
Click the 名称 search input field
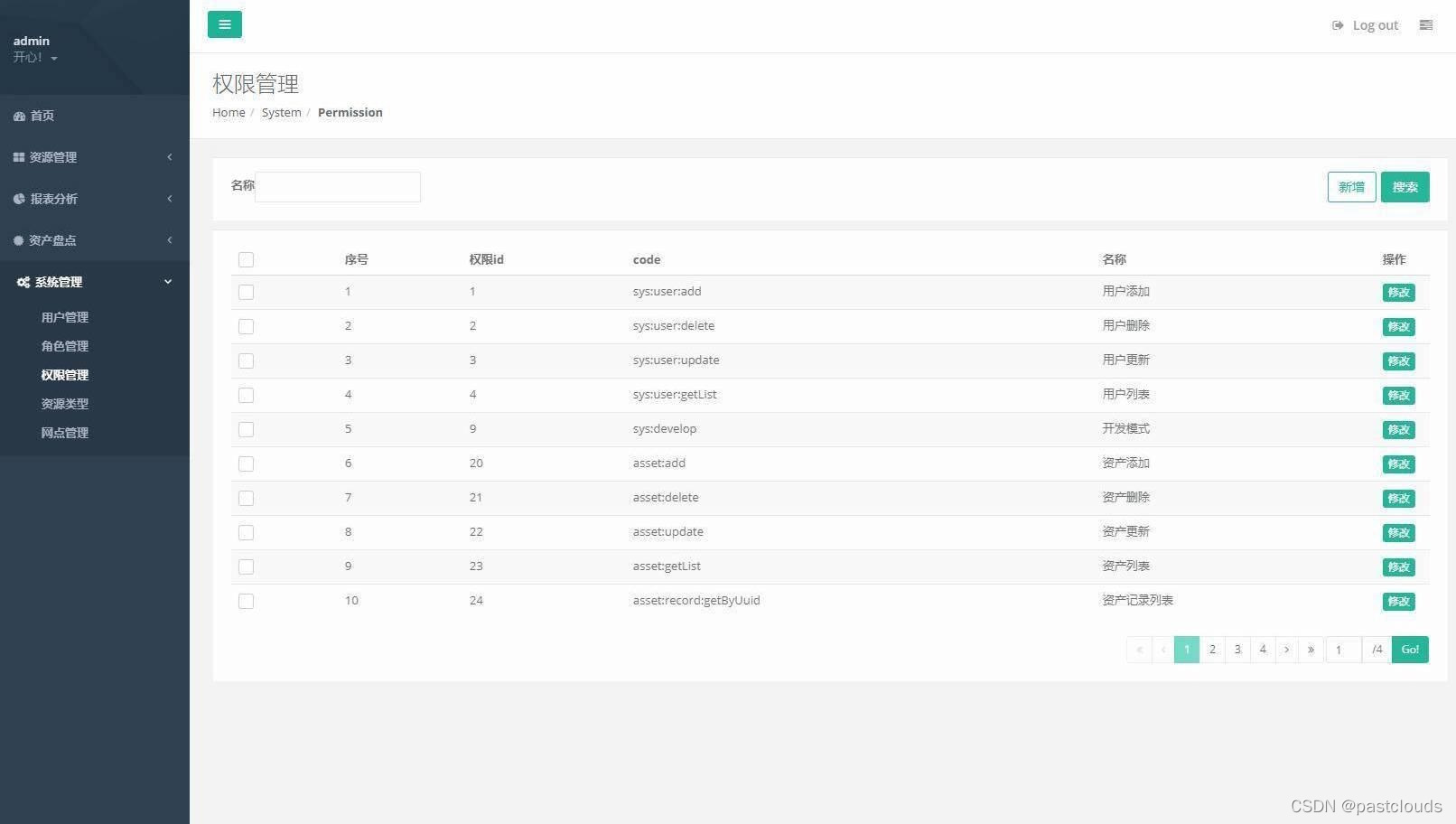coord(338,187)
